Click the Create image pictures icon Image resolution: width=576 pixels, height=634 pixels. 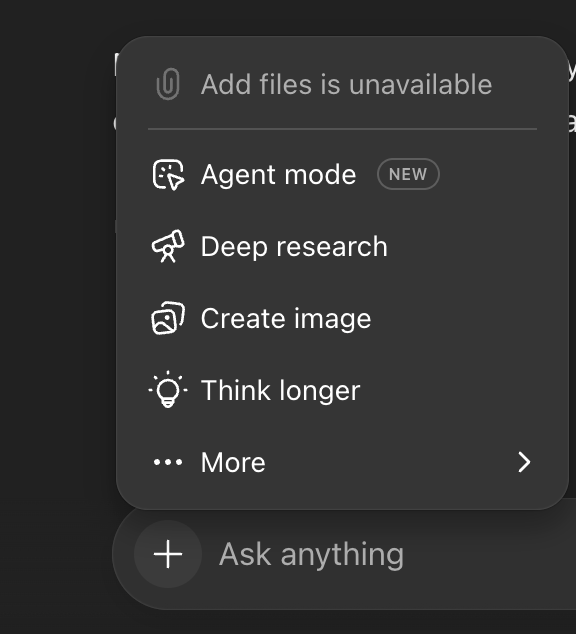(x=168, y=318)
